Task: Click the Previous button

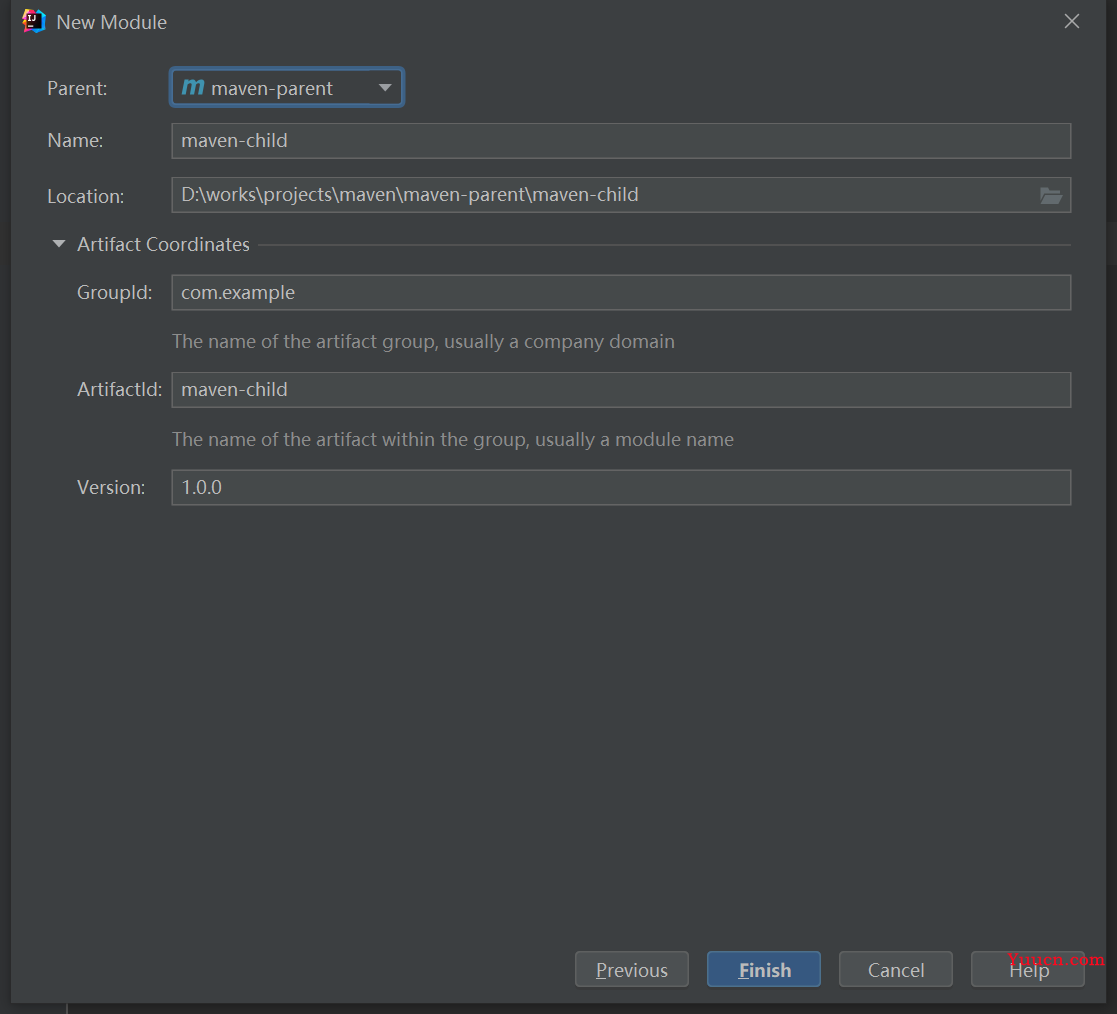Action: 631,969
